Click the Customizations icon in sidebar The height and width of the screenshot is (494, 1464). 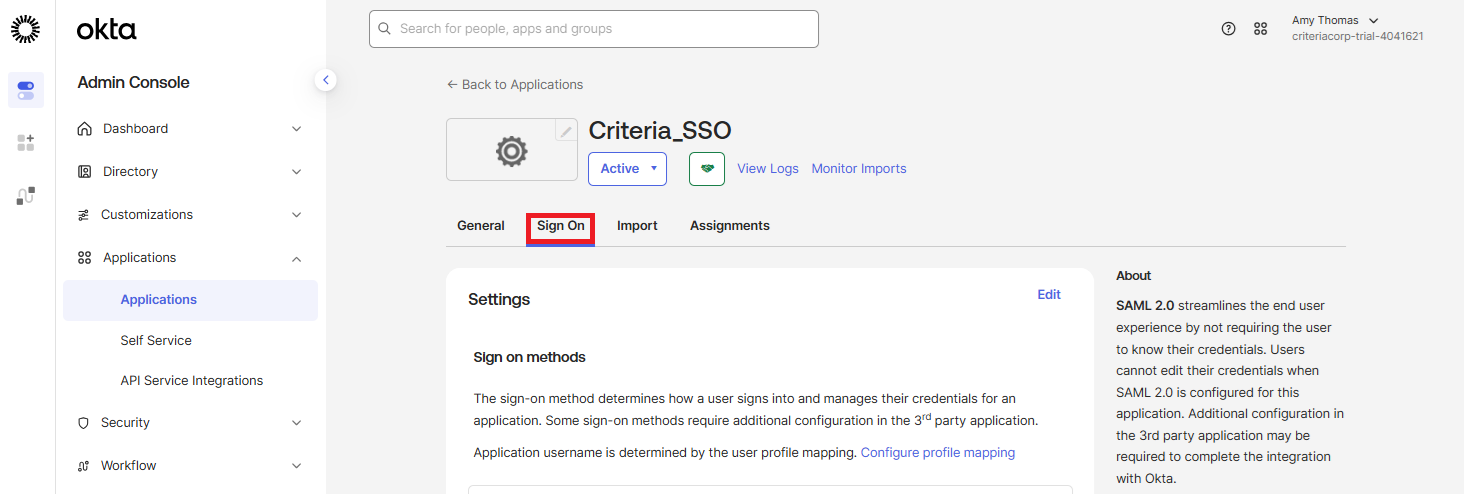pos(84,215)
